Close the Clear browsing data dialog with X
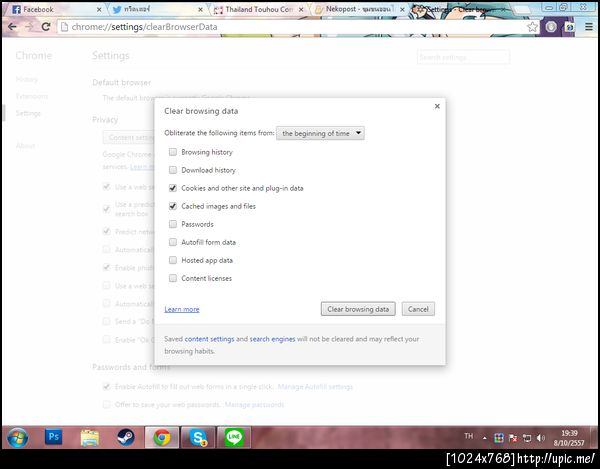This screenshot has height=469, width=600. (437, 106)
